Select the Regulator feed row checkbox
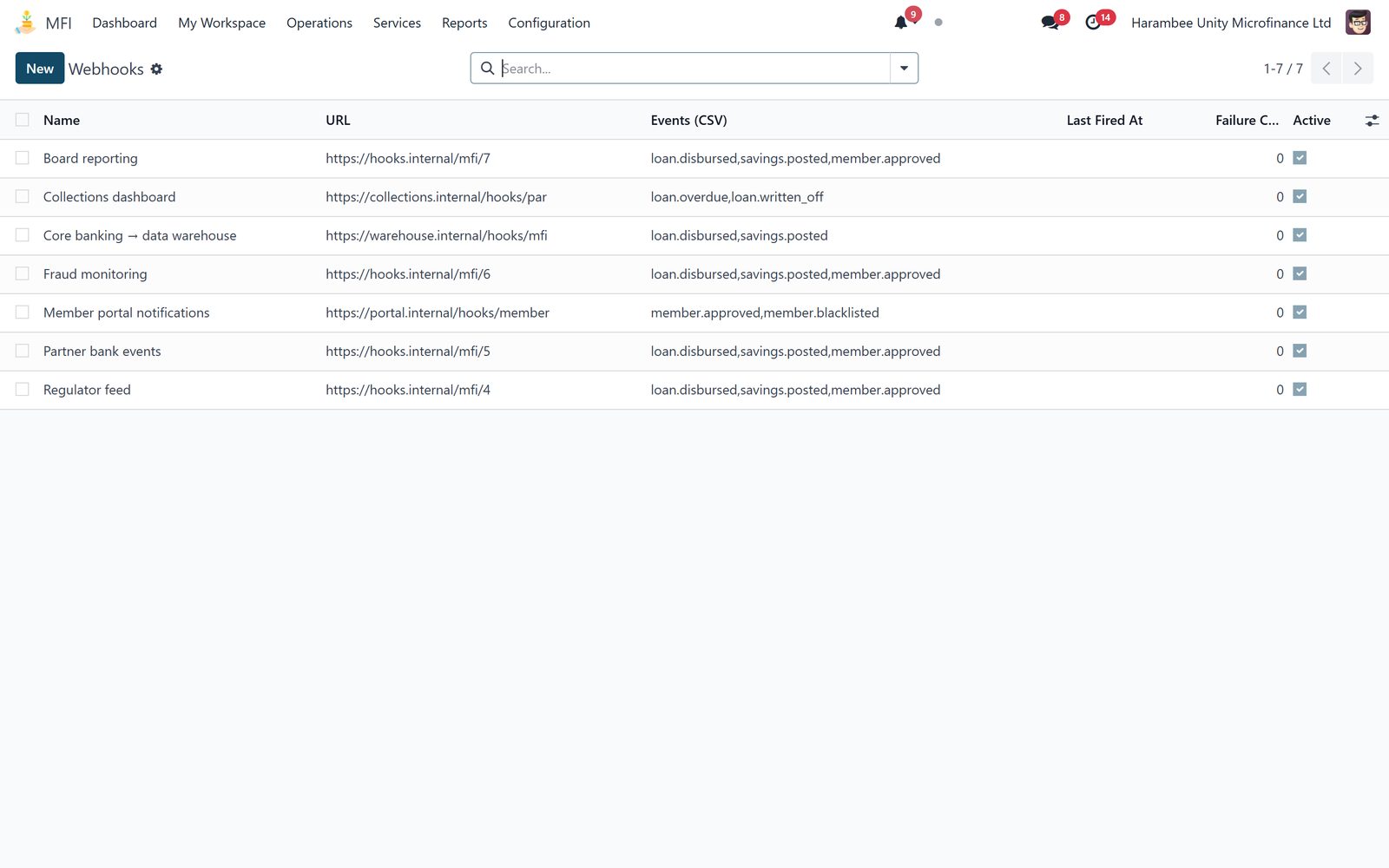This screenshot has height=868, width=1389. [x=23, y=390]
